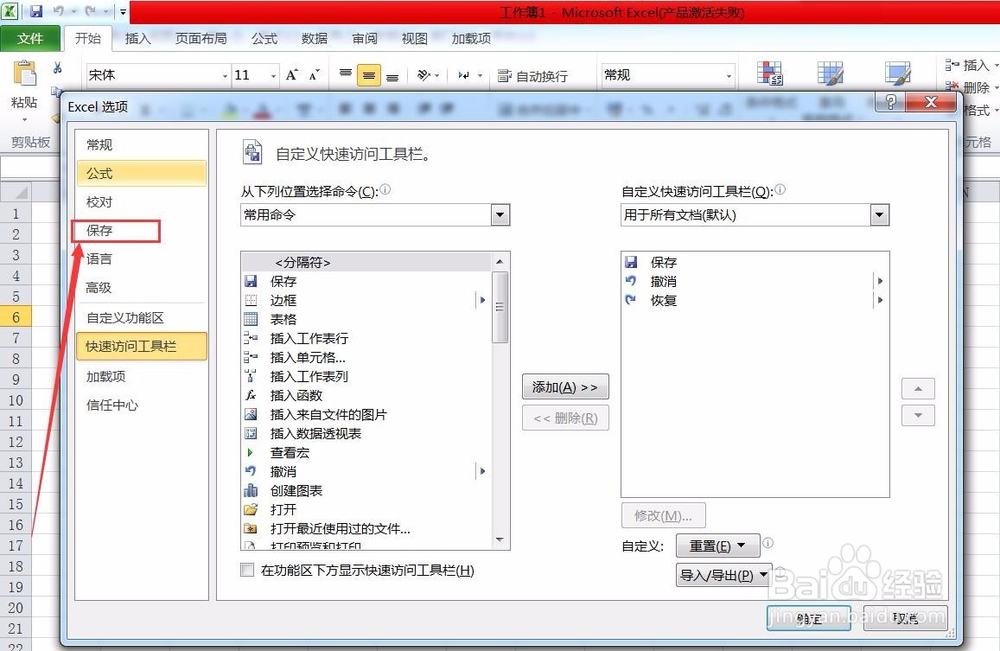Click conditional formatting icon in ribbon
Screen dimensions: 1000x651
770,73
